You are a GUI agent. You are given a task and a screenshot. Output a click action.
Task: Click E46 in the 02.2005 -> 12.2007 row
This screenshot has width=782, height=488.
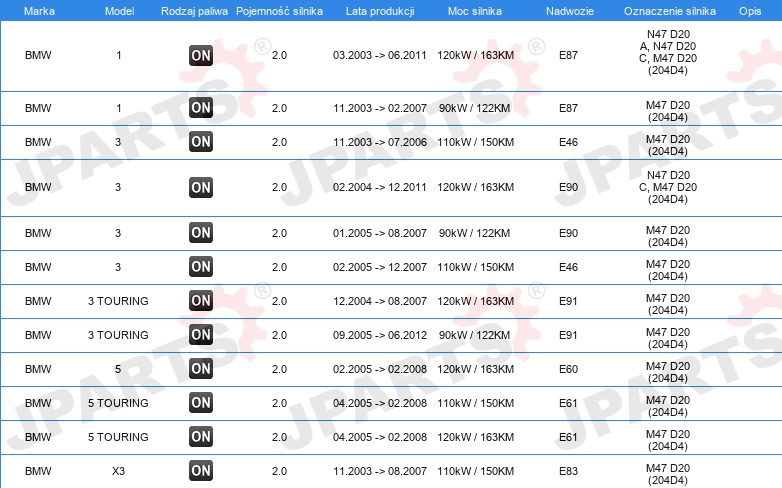[568, 267]
